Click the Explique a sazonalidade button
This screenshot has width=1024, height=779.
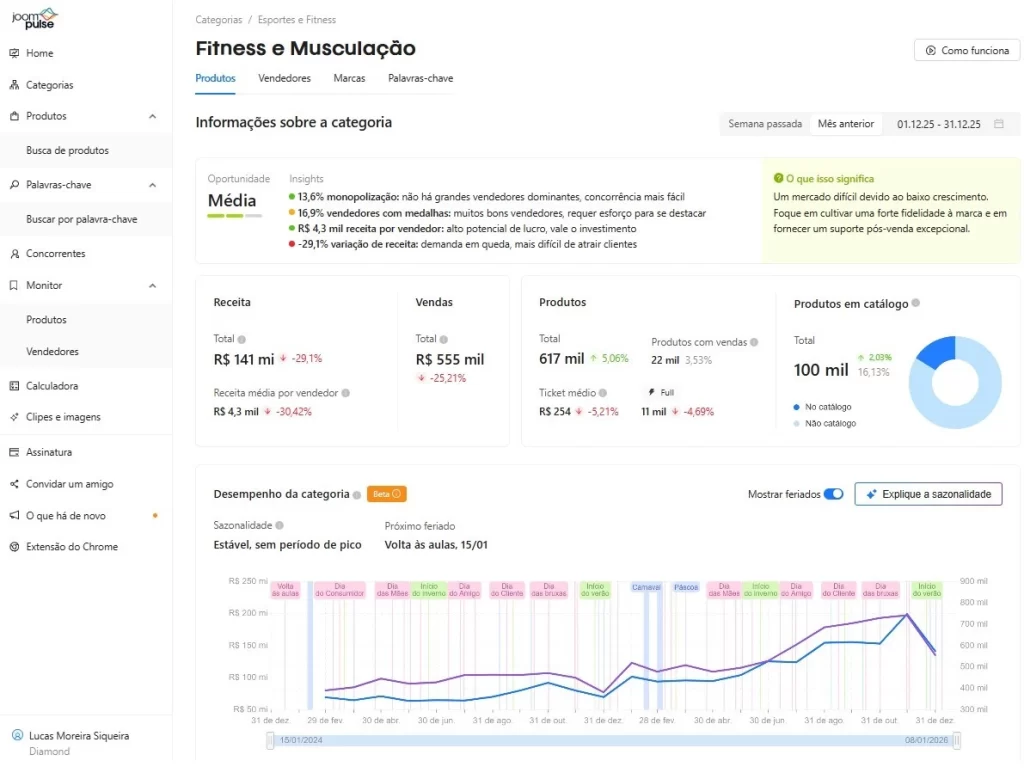pos(928,494)
